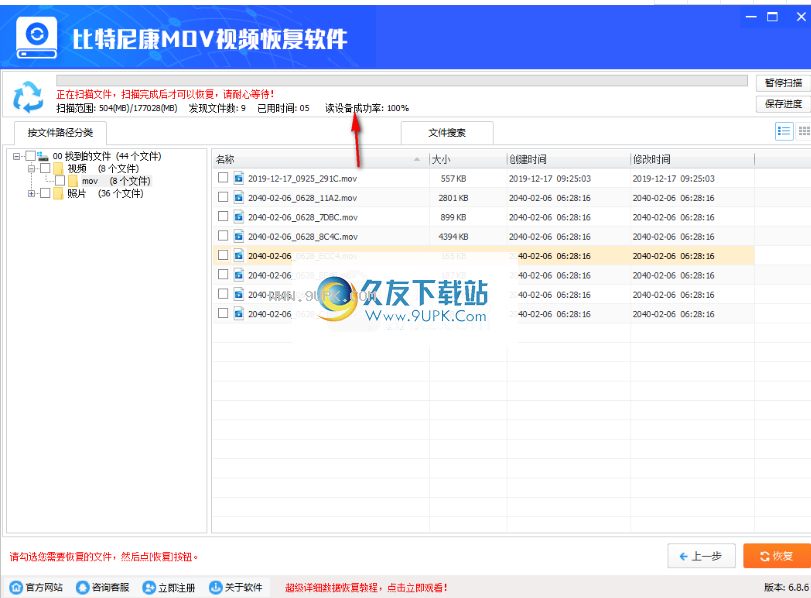The image size is (811, 598).
Task: Expand the 照片 tree node
Action: click(32, 193)
